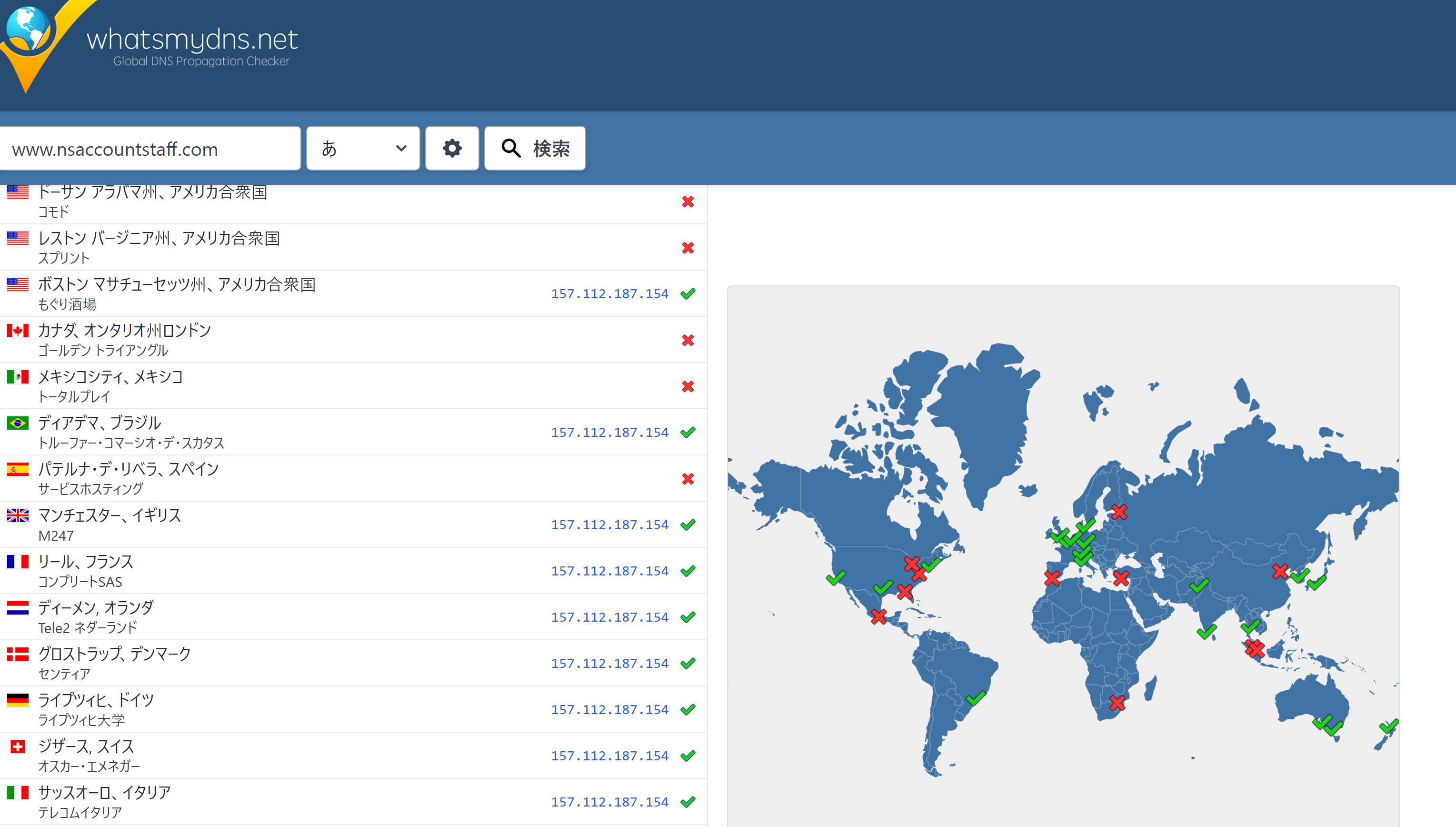Image resolution: width=1456 pixels, height=827 pixels.
Task: Open the settings gear icon
Action: [x=452, y=148]
